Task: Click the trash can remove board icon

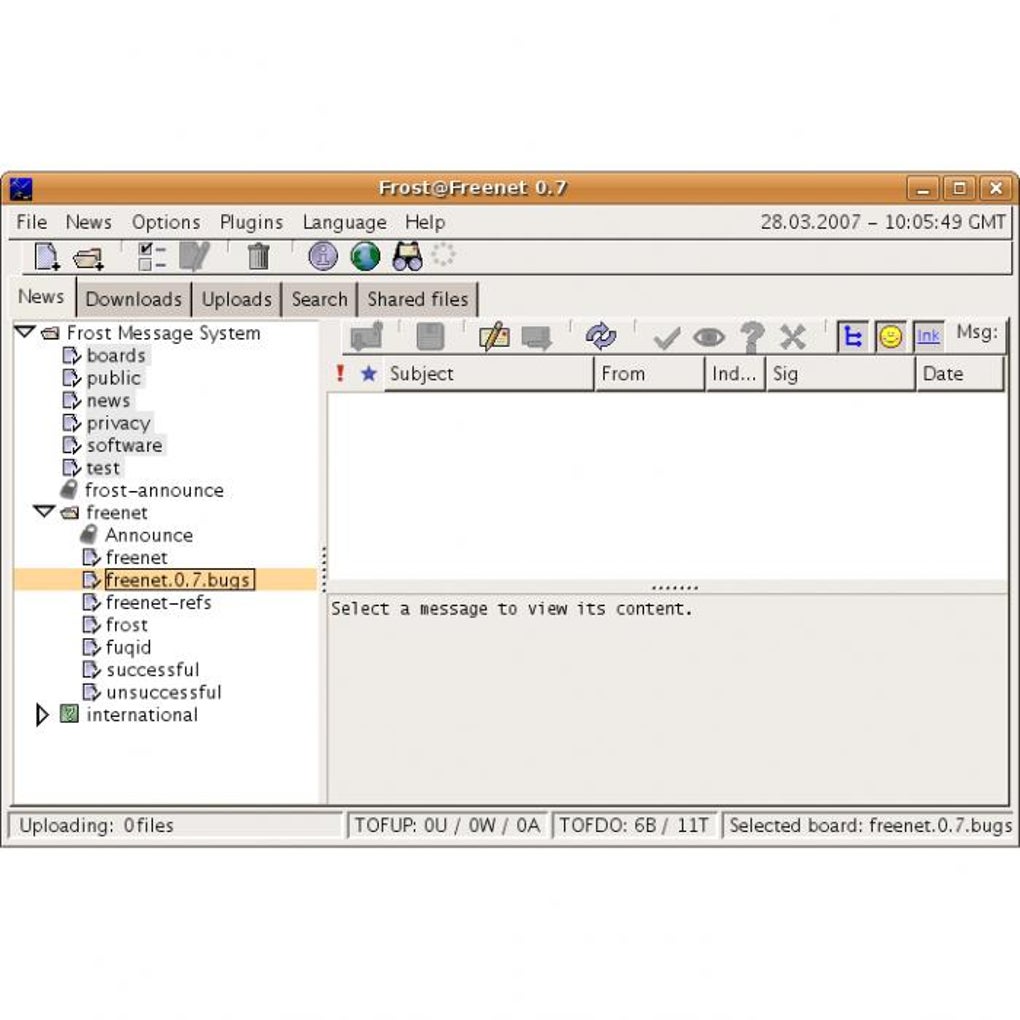Action: 258,256
